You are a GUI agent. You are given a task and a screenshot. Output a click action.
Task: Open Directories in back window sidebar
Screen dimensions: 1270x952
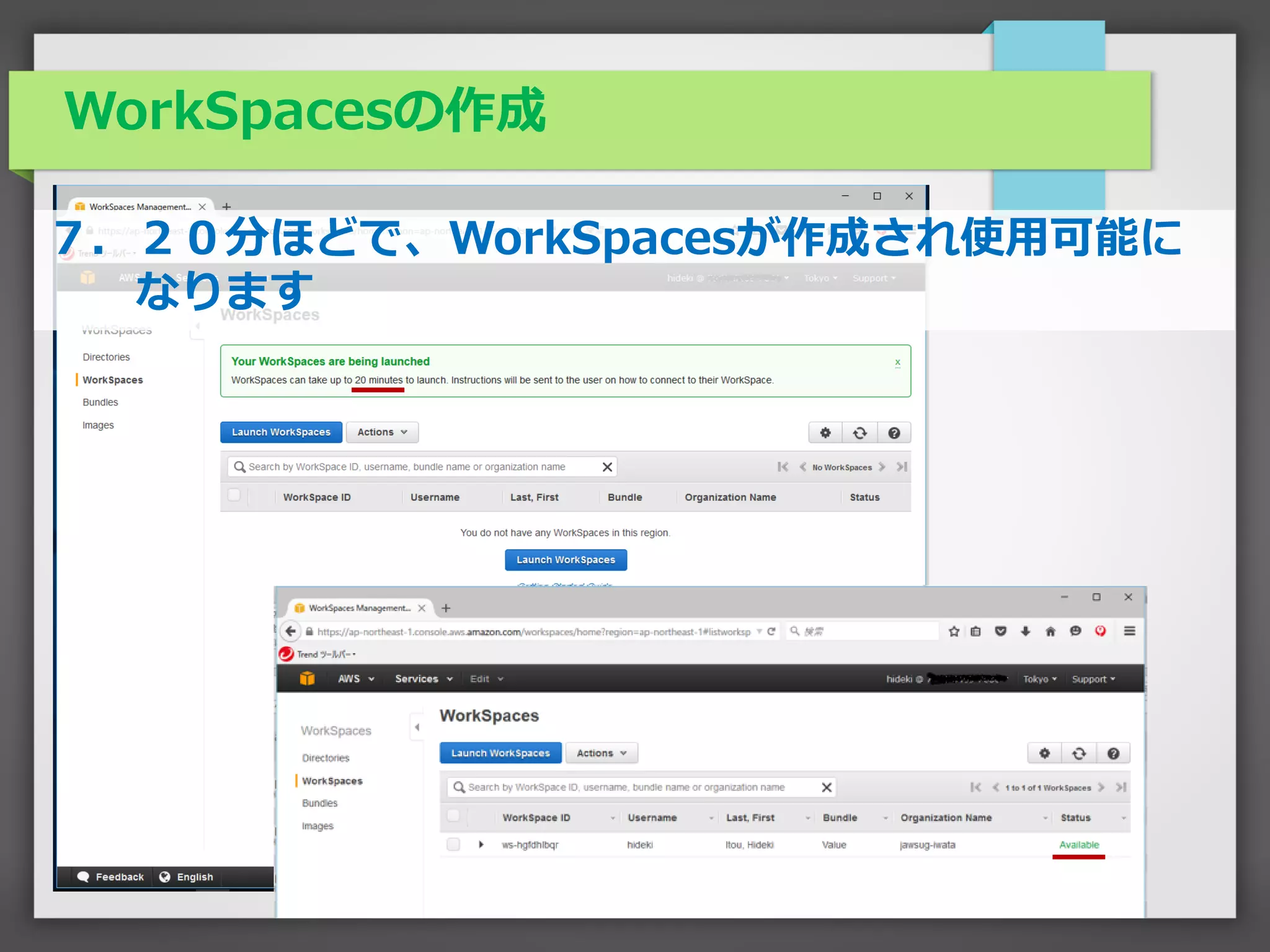point(106,357)
